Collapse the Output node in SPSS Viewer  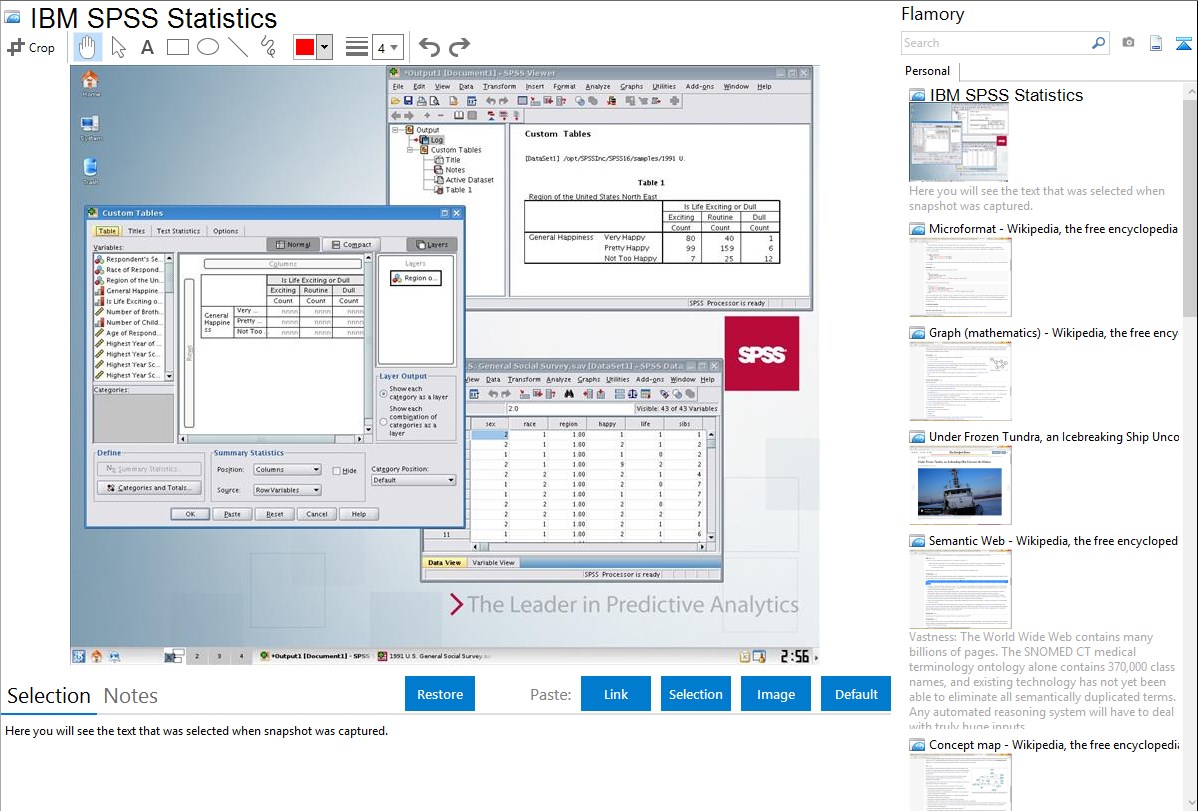(x=396, y=130)
